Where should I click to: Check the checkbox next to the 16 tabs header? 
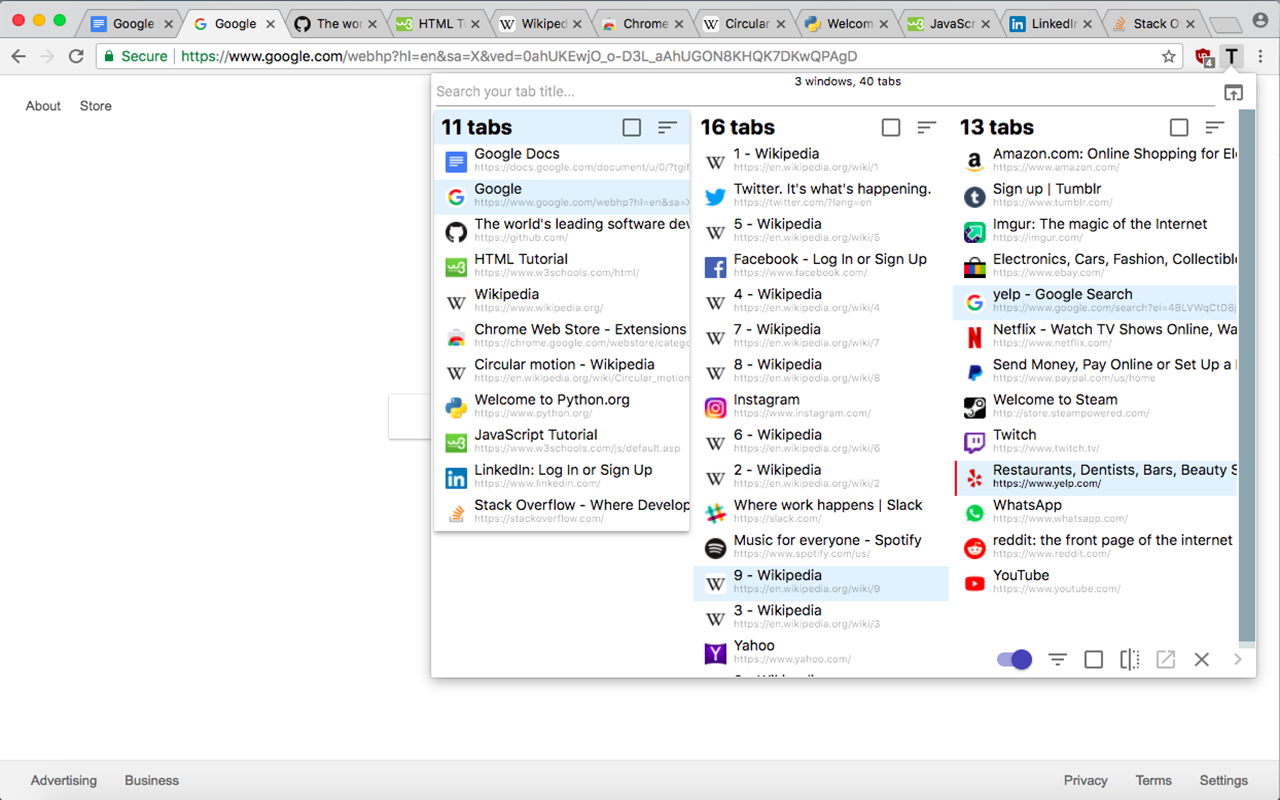890,127
